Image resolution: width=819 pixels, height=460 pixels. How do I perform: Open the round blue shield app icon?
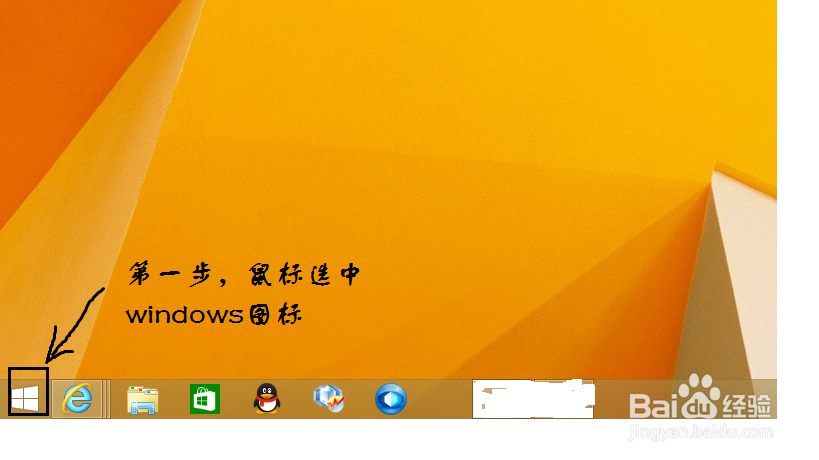pyautogui.click(x=391, y=399)
